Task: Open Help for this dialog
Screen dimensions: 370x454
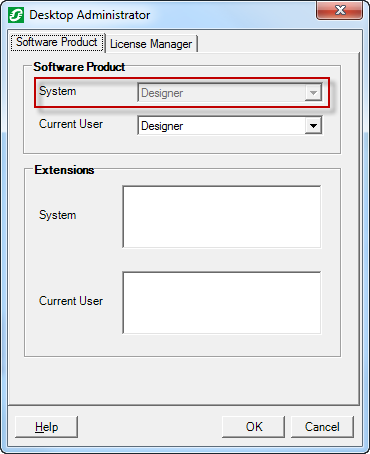Action: pos(46,427)
